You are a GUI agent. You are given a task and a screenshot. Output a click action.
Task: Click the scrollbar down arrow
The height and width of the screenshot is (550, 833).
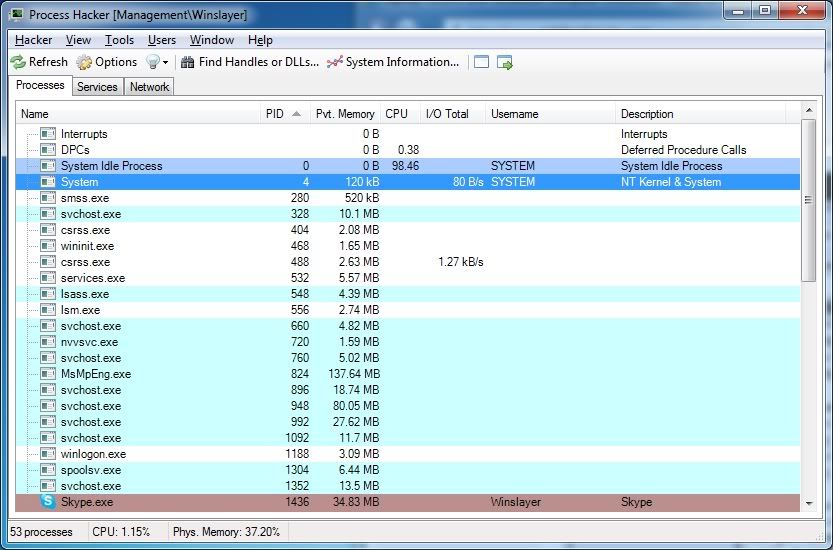pos(809,503)
